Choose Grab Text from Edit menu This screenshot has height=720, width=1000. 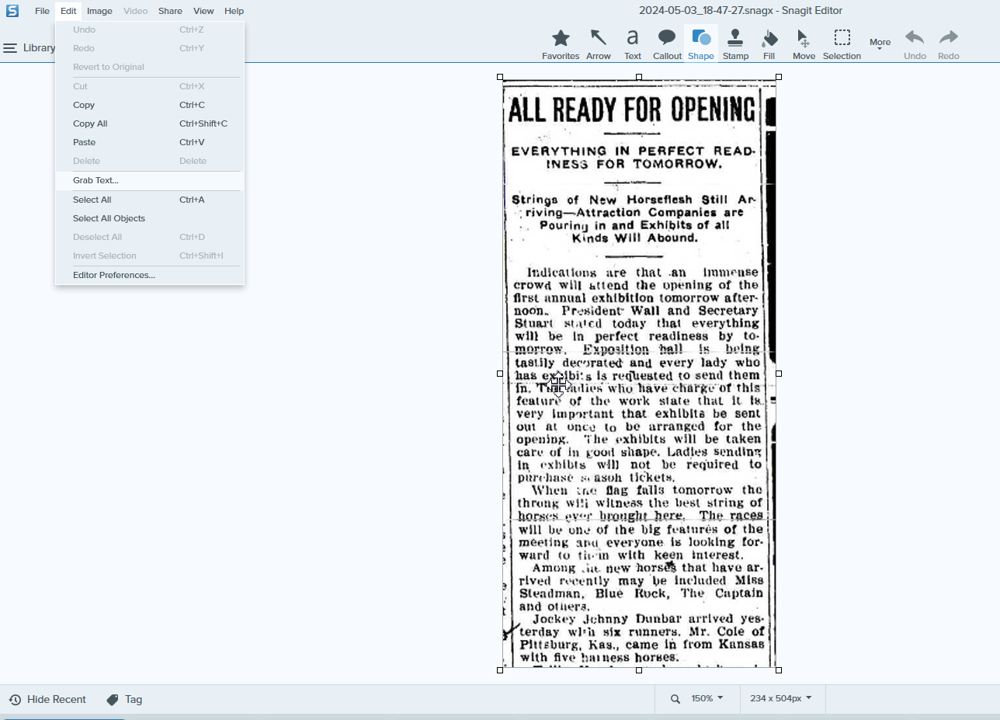click(95, 180)
